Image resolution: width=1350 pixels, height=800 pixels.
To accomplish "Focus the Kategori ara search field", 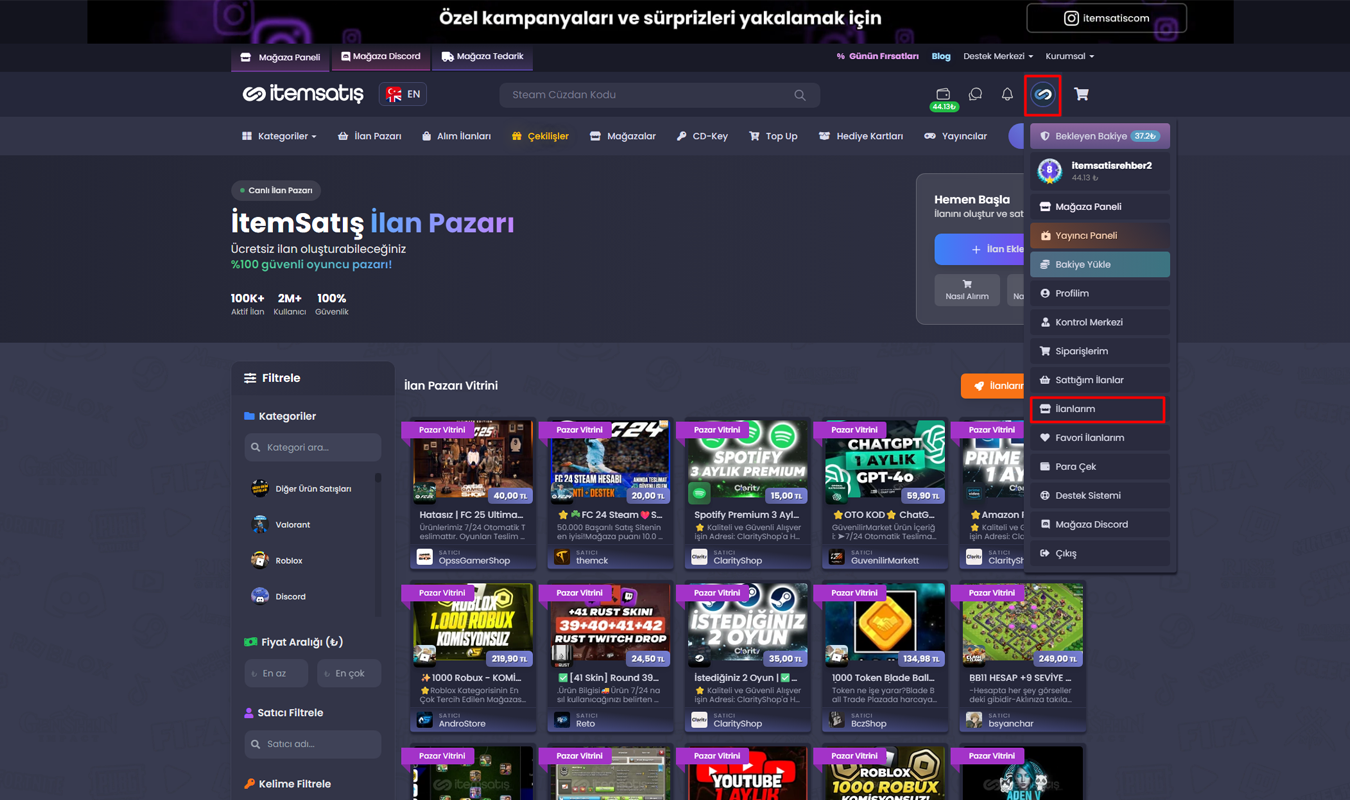I will [313, 448].
